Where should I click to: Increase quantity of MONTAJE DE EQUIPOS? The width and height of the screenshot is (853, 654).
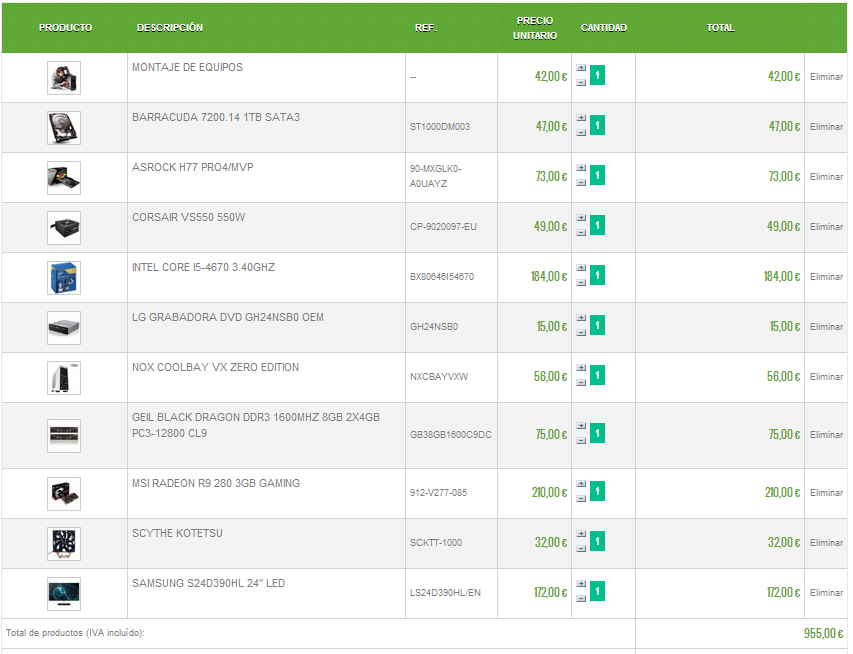pos(581,68)
